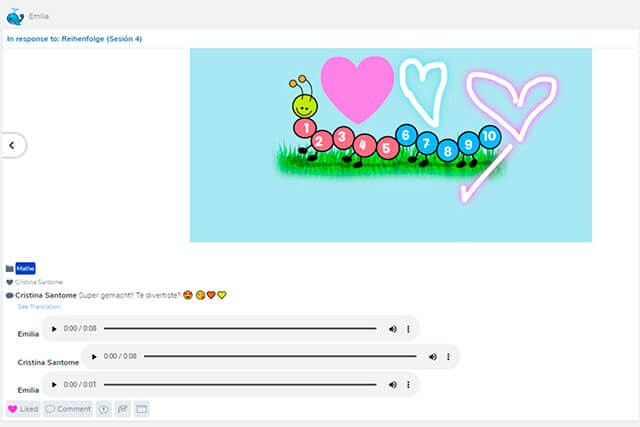Image resolution: width=640 pixels, height=427 pixels.
Task: Mute Emilia's 0:01 audio clip
Action: (x=392, y=384)
